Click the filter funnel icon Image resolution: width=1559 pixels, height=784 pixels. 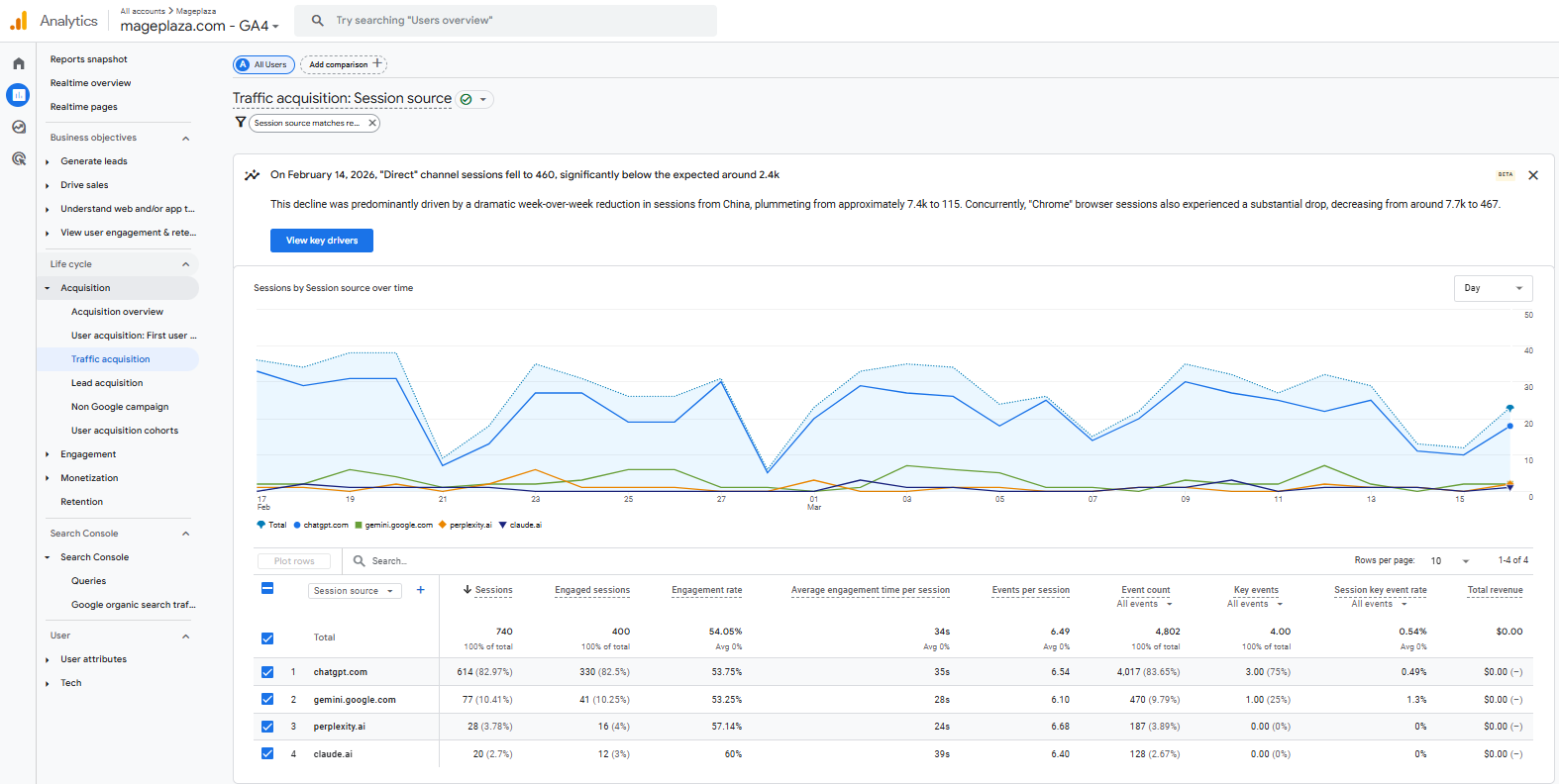tap(240, 123)
